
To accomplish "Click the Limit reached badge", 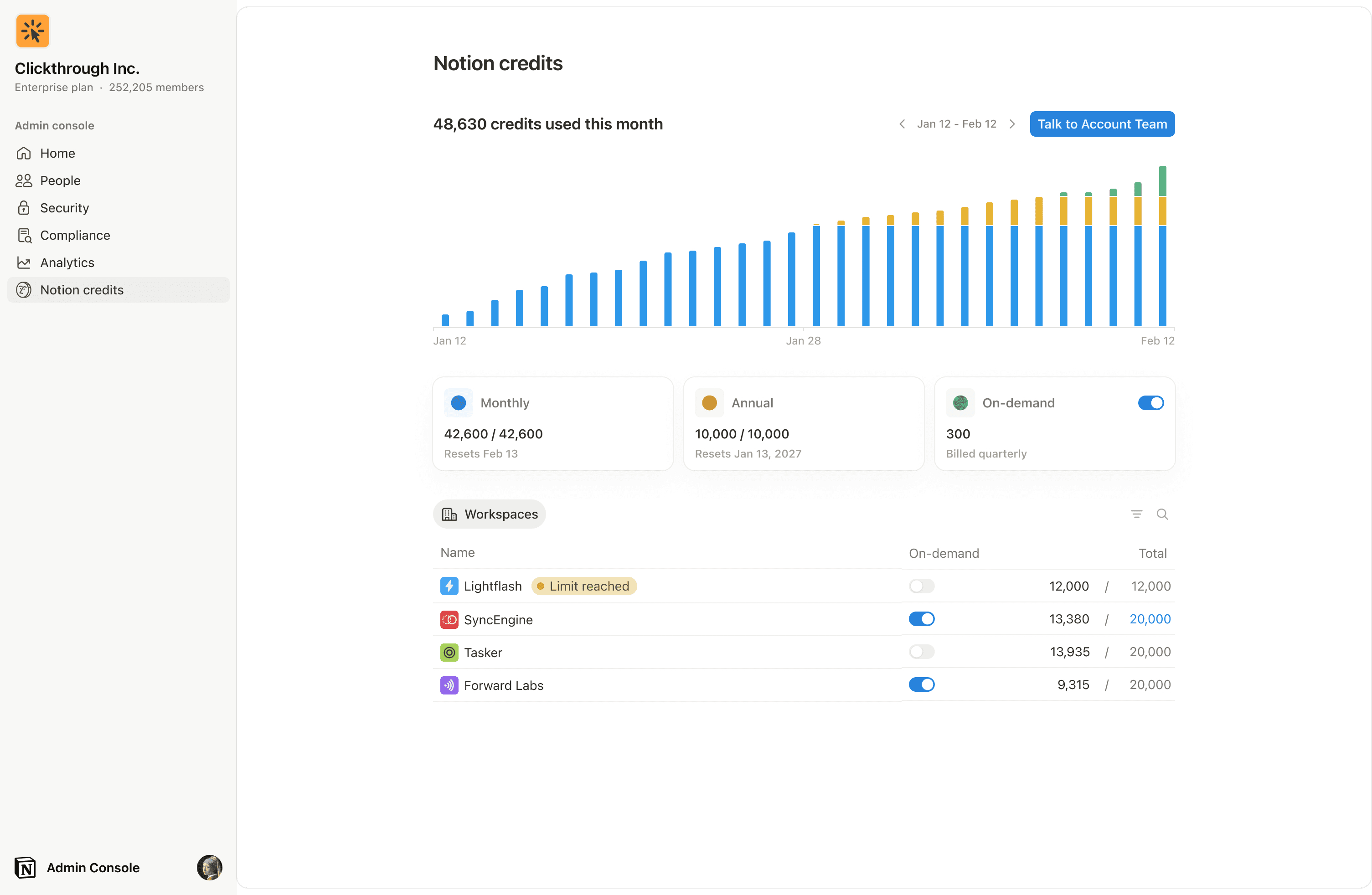I will [584, 586].
